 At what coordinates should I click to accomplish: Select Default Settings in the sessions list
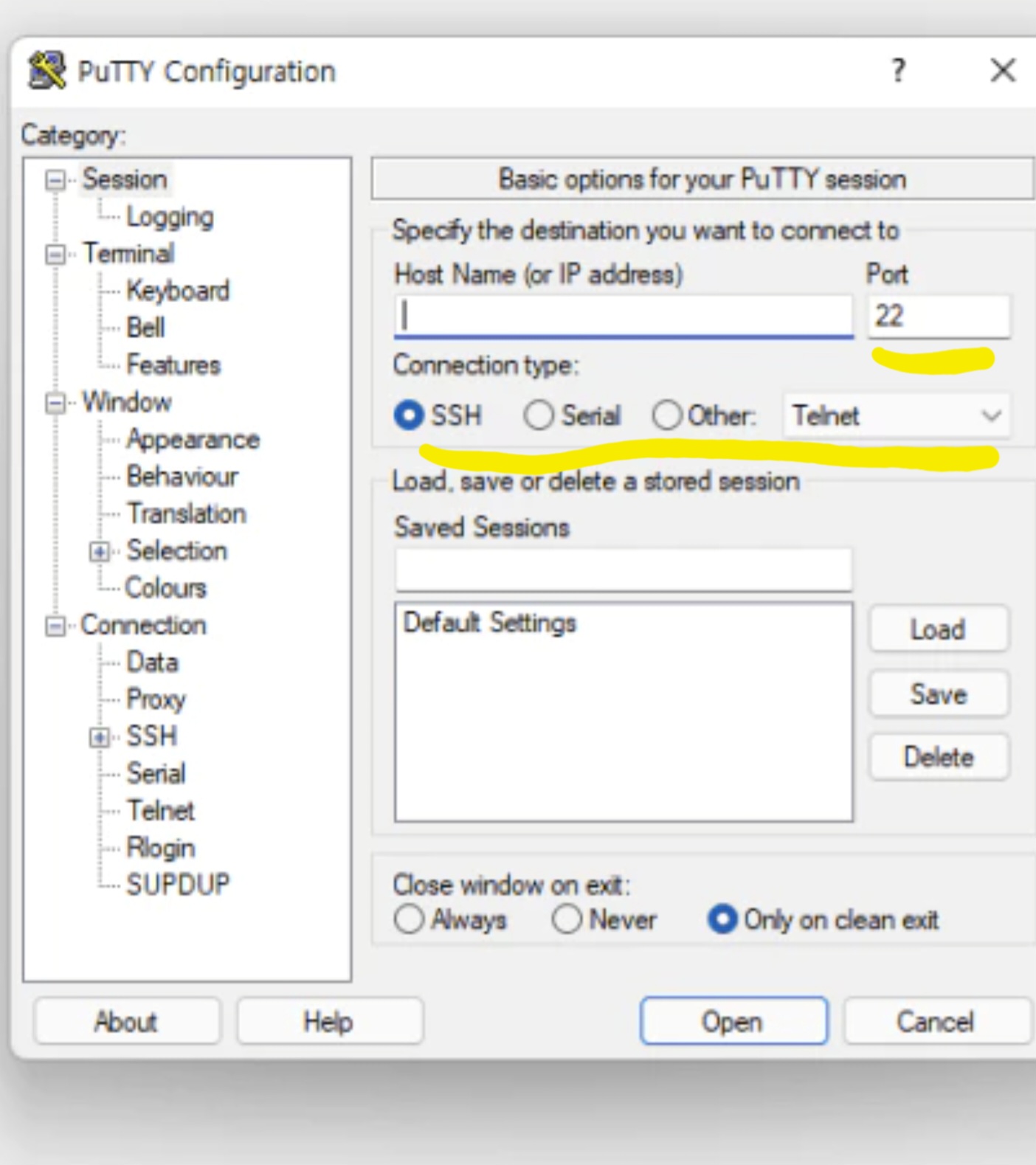(x=489, y=623)
